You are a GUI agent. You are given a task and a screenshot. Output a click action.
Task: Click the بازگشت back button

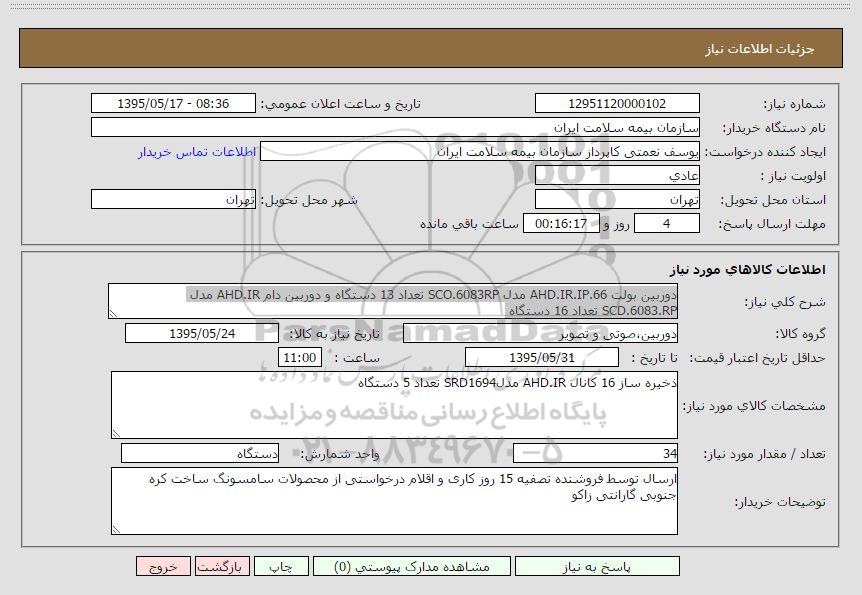pos(222,566)
